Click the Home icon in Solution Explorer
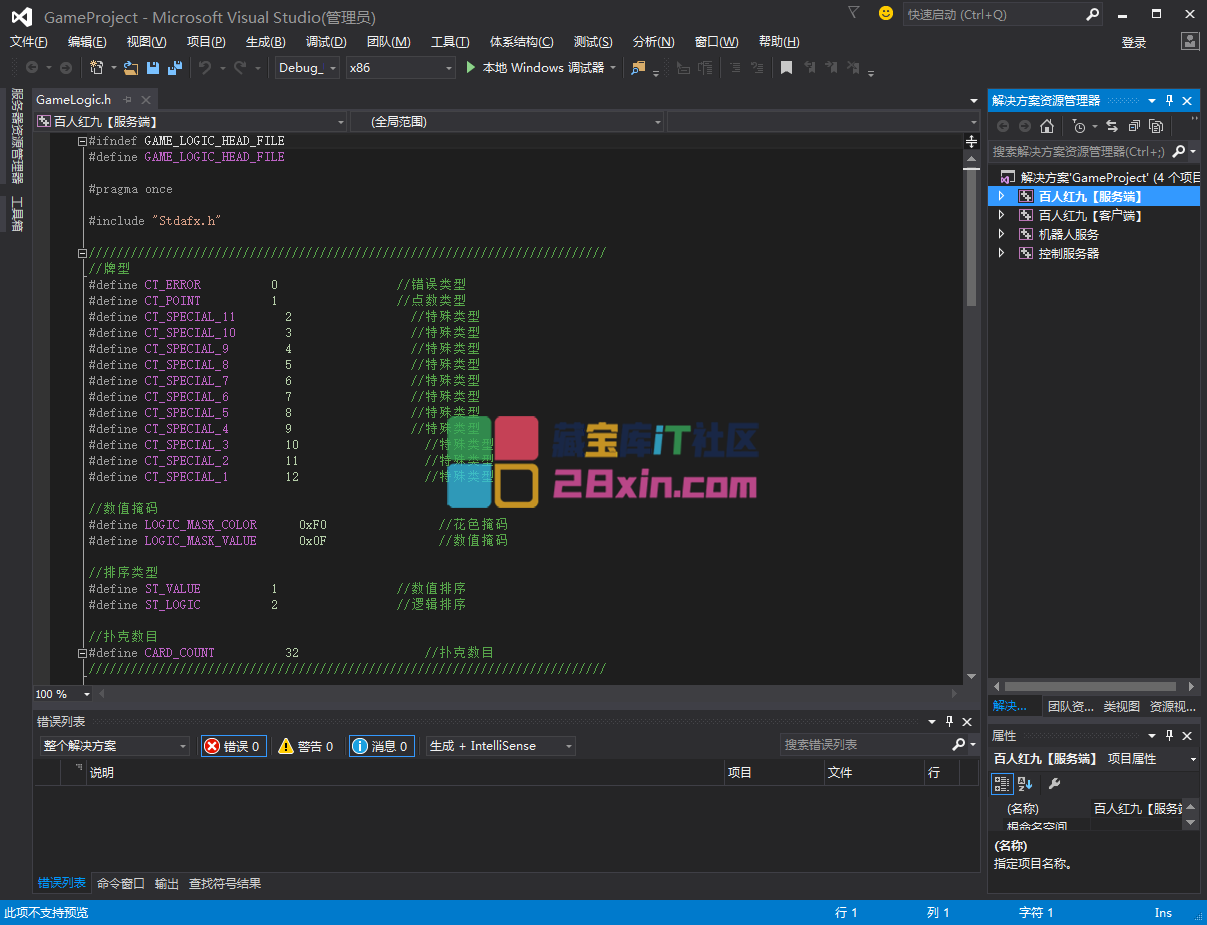The image size is (1207, 925). tap(1047, 126)
